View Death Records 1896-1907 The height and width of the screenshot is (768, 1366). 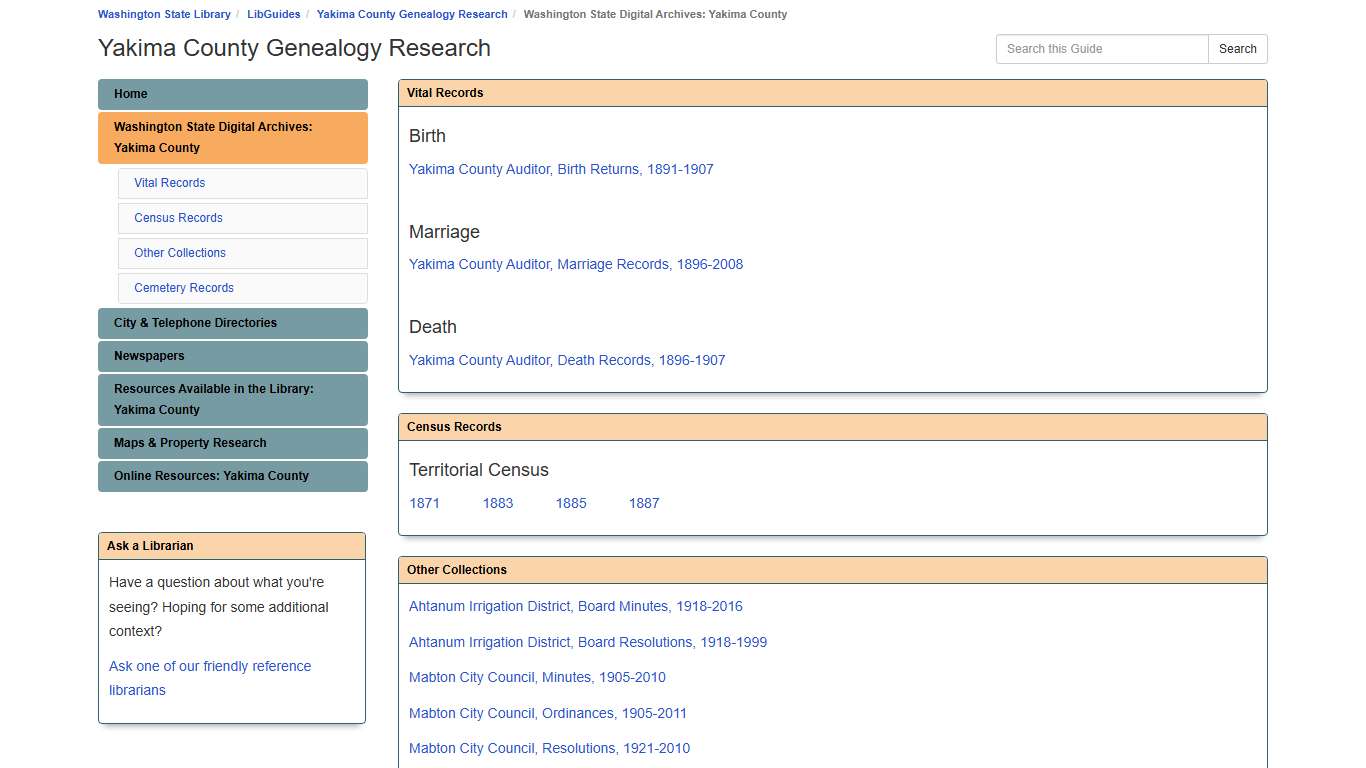567,360
